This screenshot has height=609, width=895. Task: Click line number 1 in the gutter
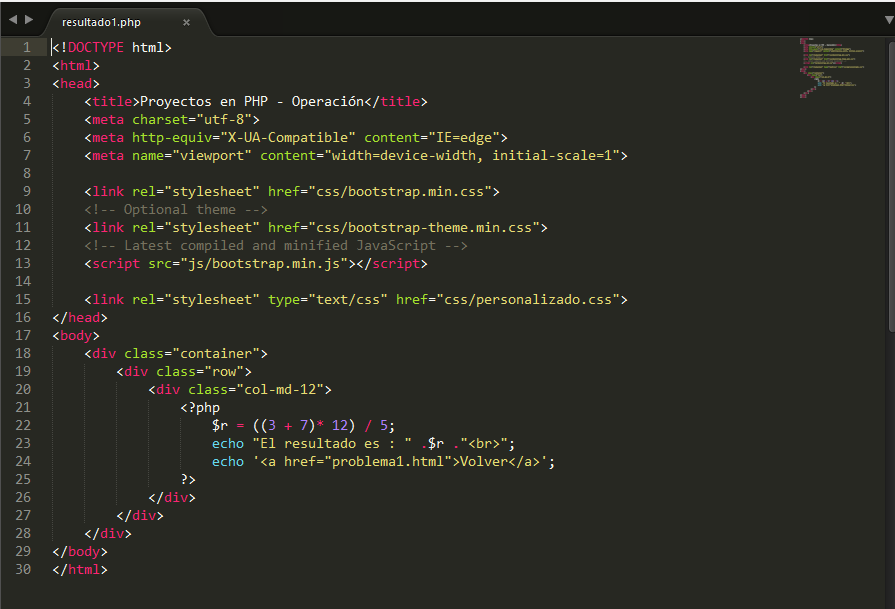26,46
